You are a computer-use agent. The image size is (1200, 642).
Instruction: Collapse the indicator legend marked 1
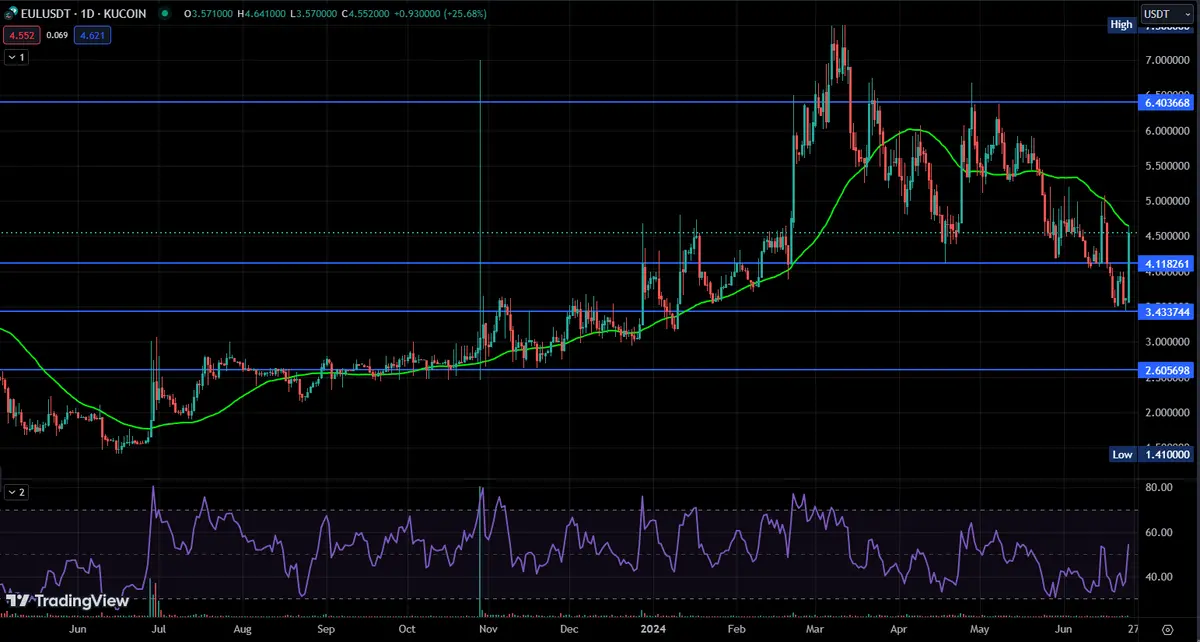click(16, 57)
